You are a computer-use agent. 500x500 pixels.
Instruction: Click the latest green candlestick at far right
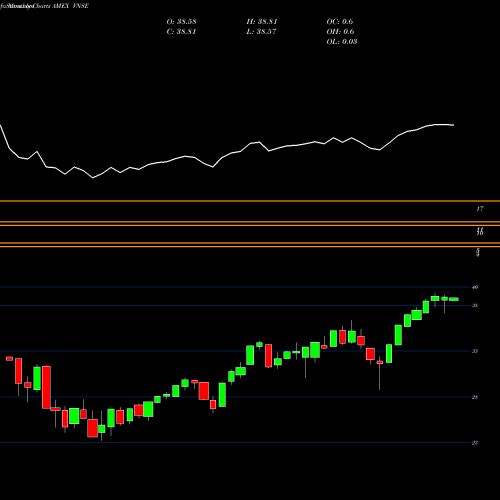[454, 299]
